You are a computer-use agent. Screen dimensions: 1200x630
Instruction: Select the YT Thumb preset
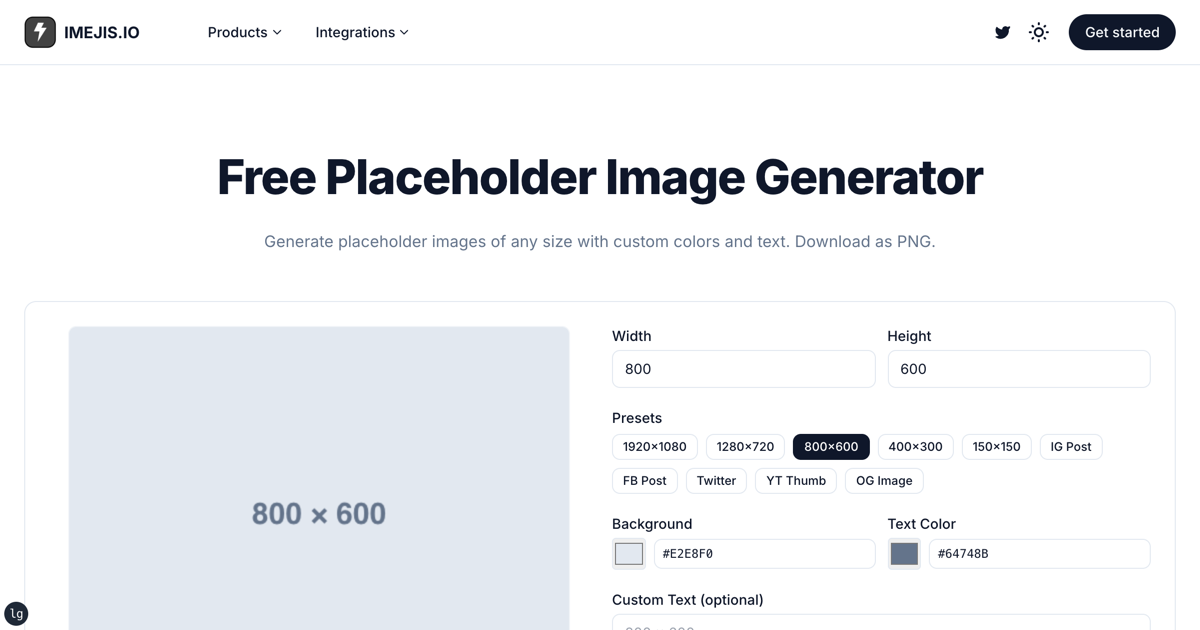(x=795, y=480)
